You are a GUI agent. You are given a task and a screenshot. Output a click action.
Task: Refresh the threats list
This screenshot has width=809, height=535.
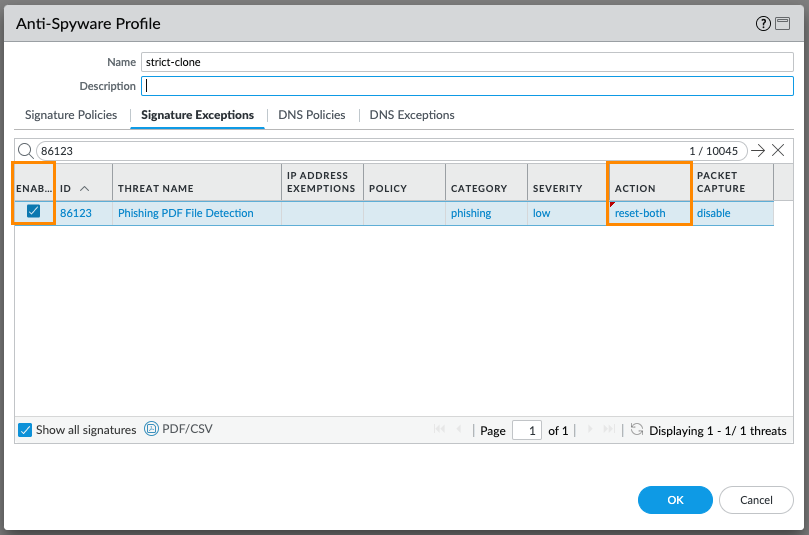point(637,431)
